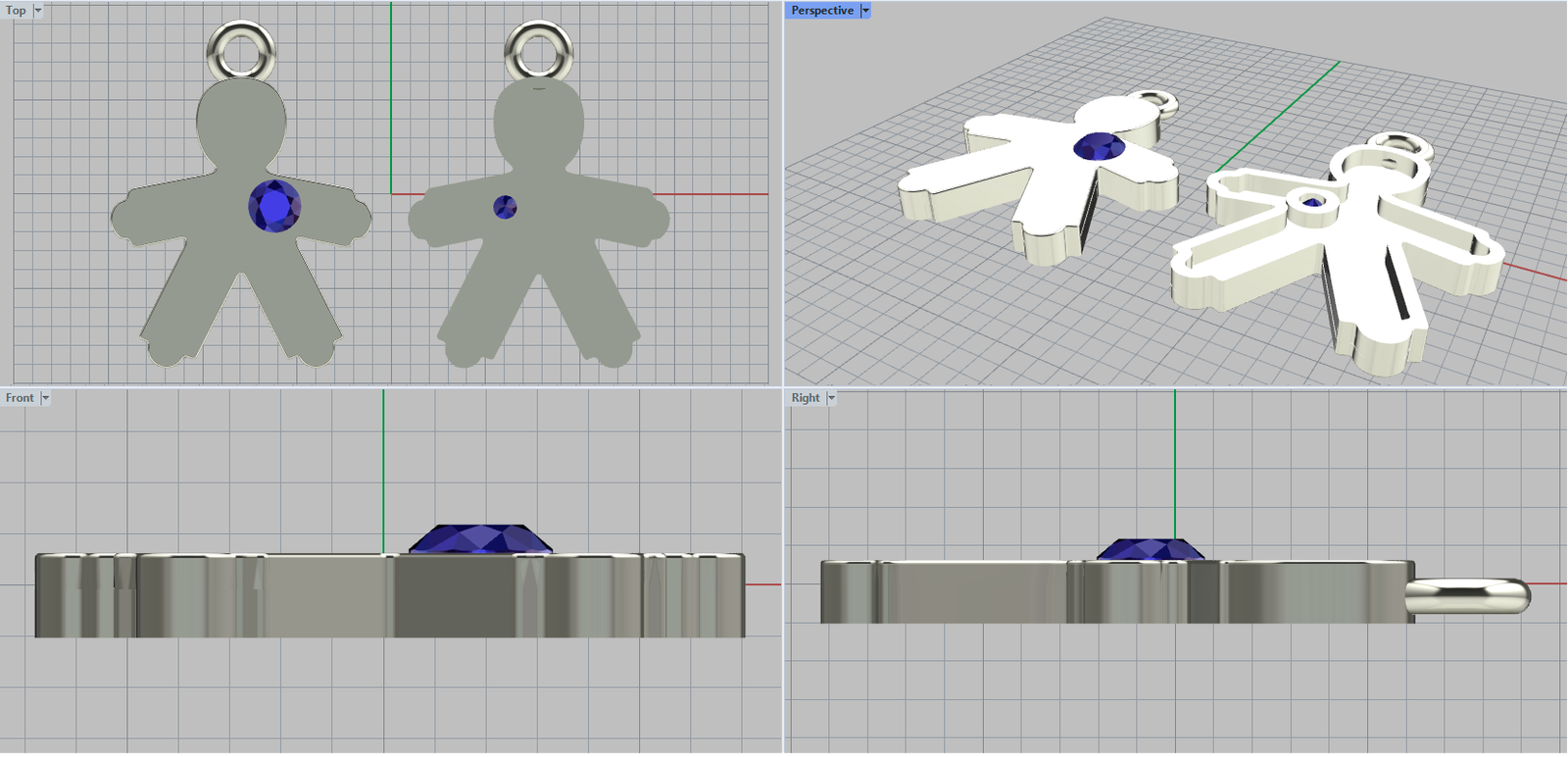Viewport: 1568px width, 757px height.
Task: Select the Front viewport title label
Action: coord(20,398)
